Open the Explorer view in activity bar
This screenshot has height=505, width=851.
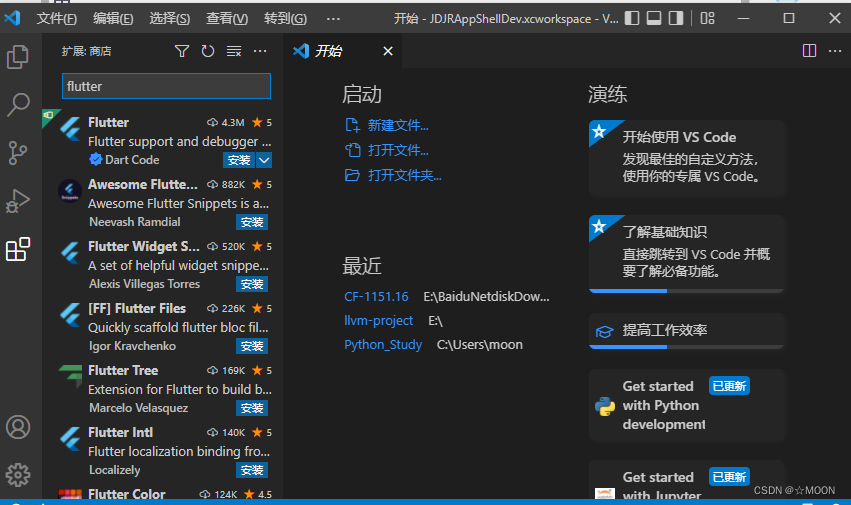click(18, 57)
